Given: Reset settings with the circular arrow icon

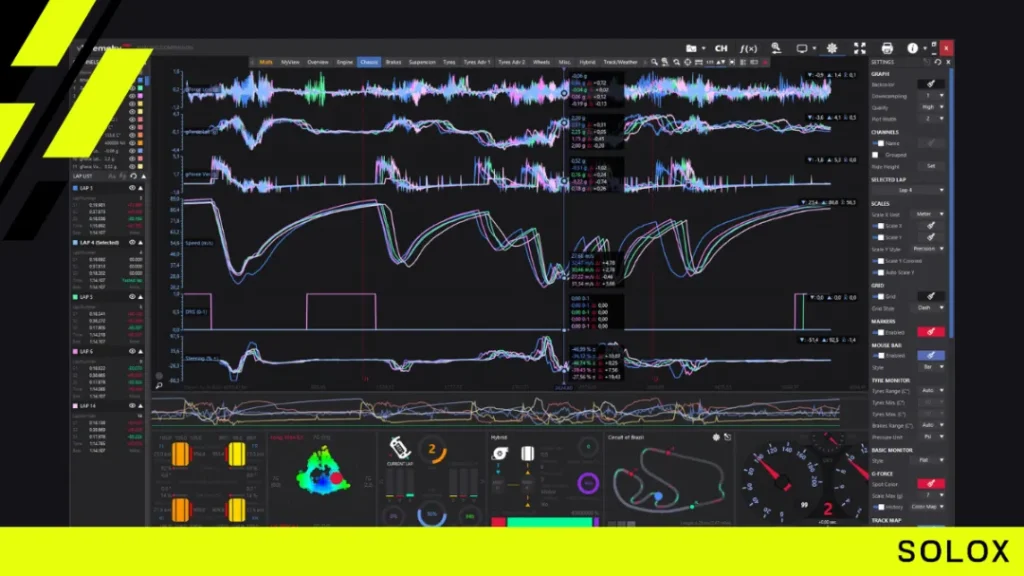Looking at the screenshot, I should 938,62.
